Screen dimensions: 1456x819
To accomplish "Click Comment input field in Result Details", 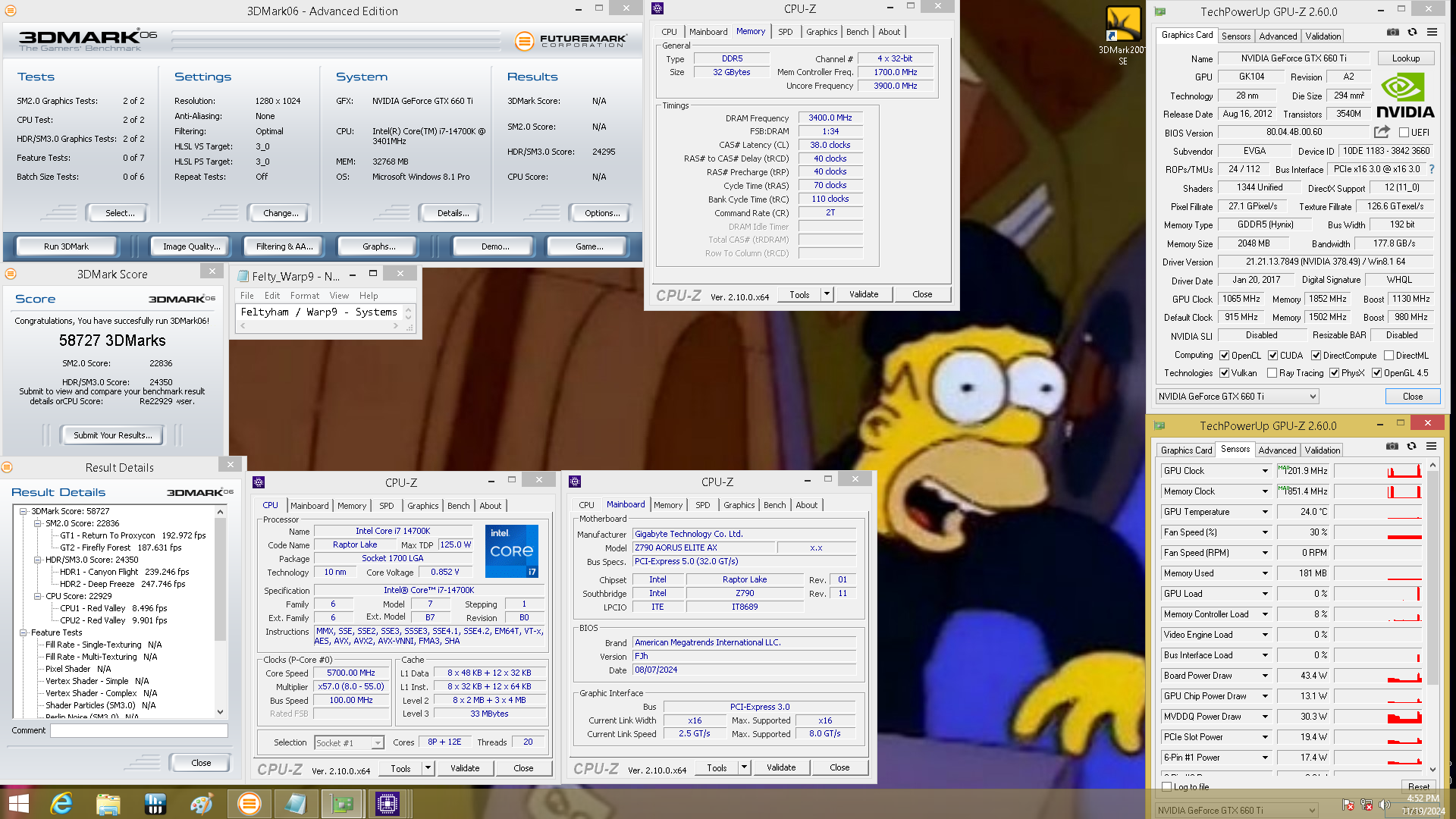I will click(139, 730).
